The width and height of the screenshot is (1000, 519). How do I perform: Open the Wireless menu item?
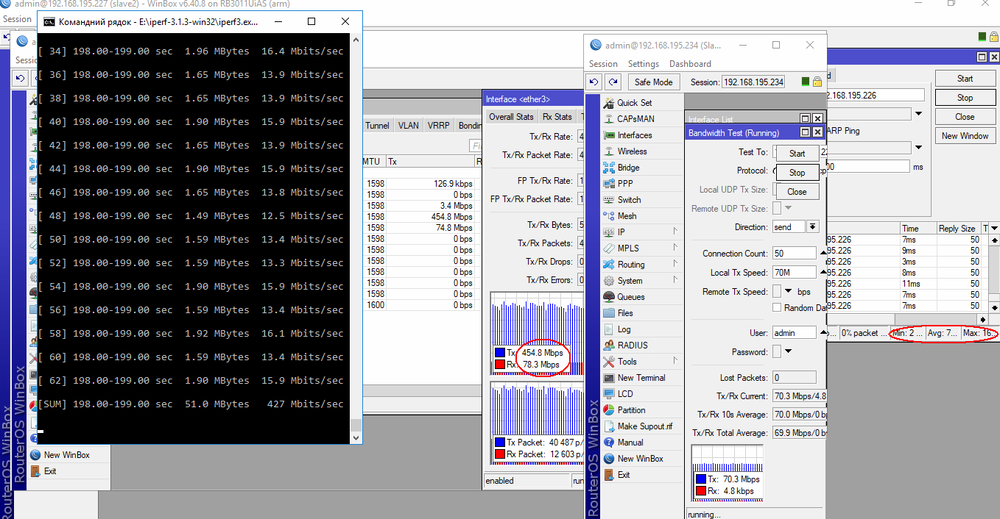[625, 151]
